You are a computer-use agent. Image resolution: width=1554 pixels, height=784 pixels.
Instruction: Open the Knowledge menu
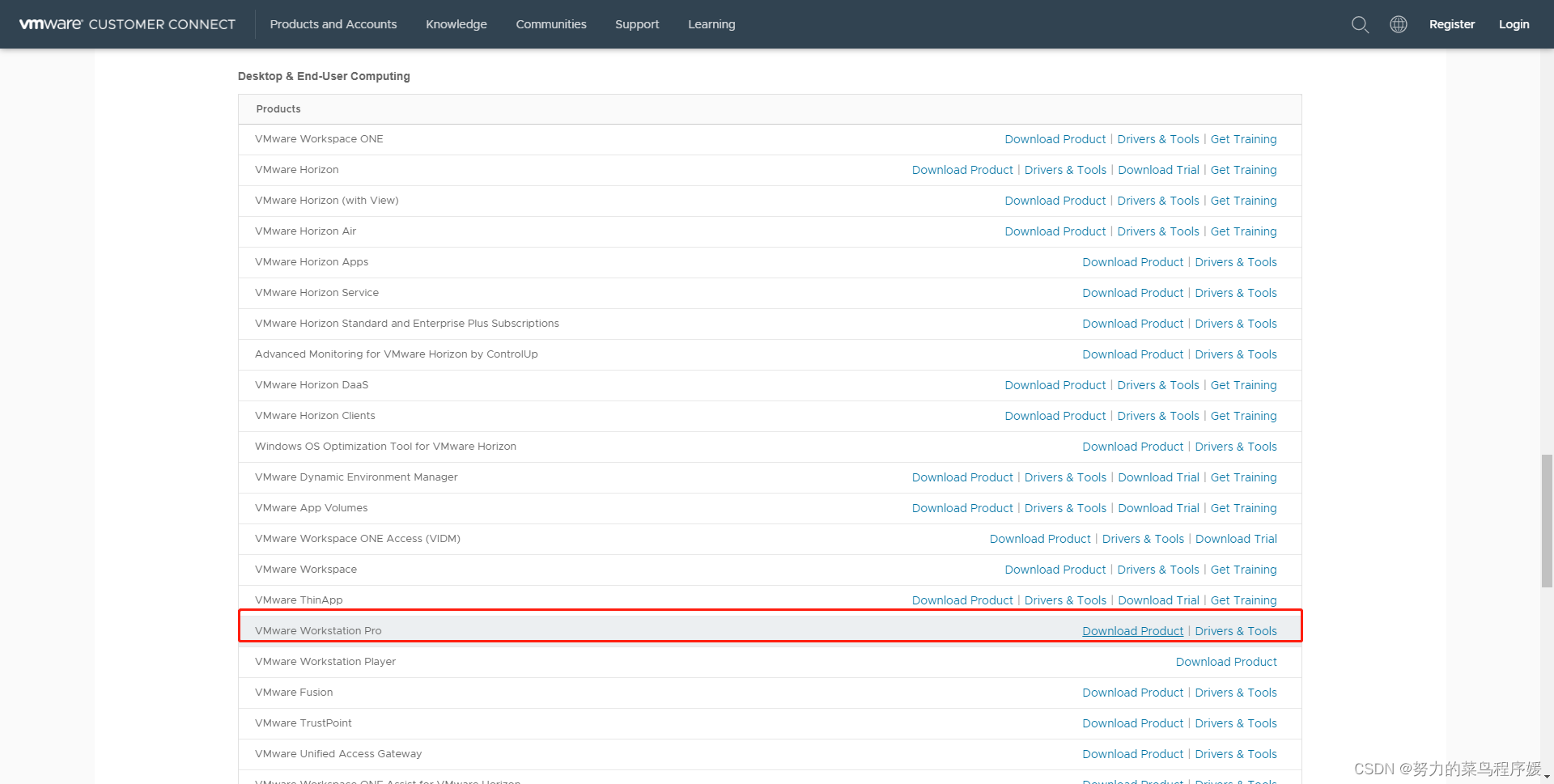[x=456, y=24]
